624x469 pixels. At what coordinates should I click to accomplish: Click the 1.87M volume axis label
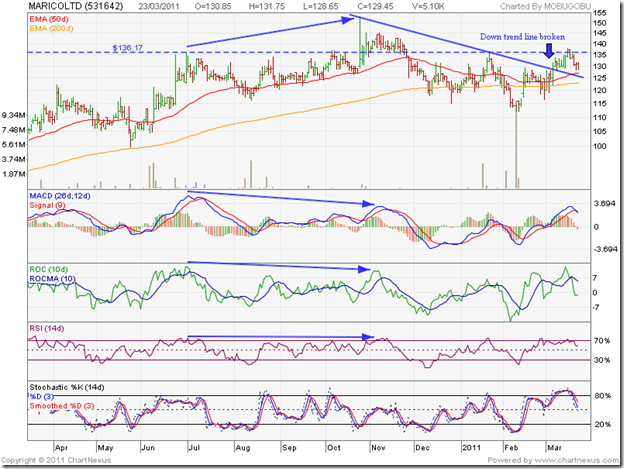[14, 174]
